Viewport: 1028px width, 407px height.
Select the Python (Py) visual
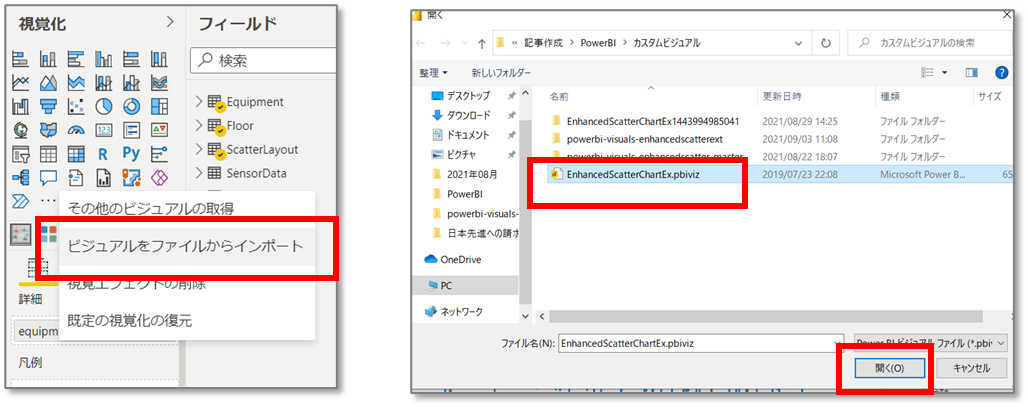(x=132, y=153)
